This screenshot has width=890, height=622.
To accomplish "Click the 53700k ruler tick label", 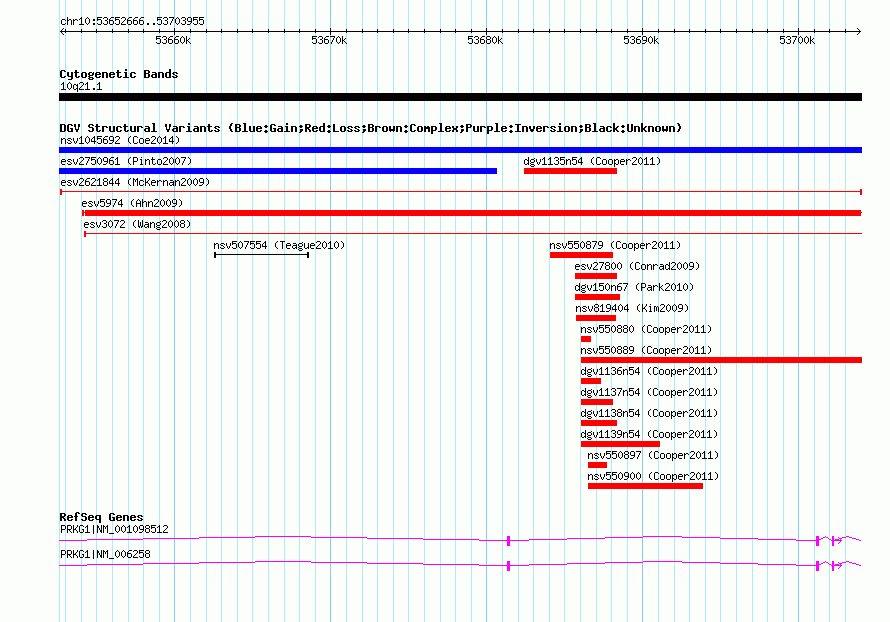I will pyautogui.click(x=797, y=40).
